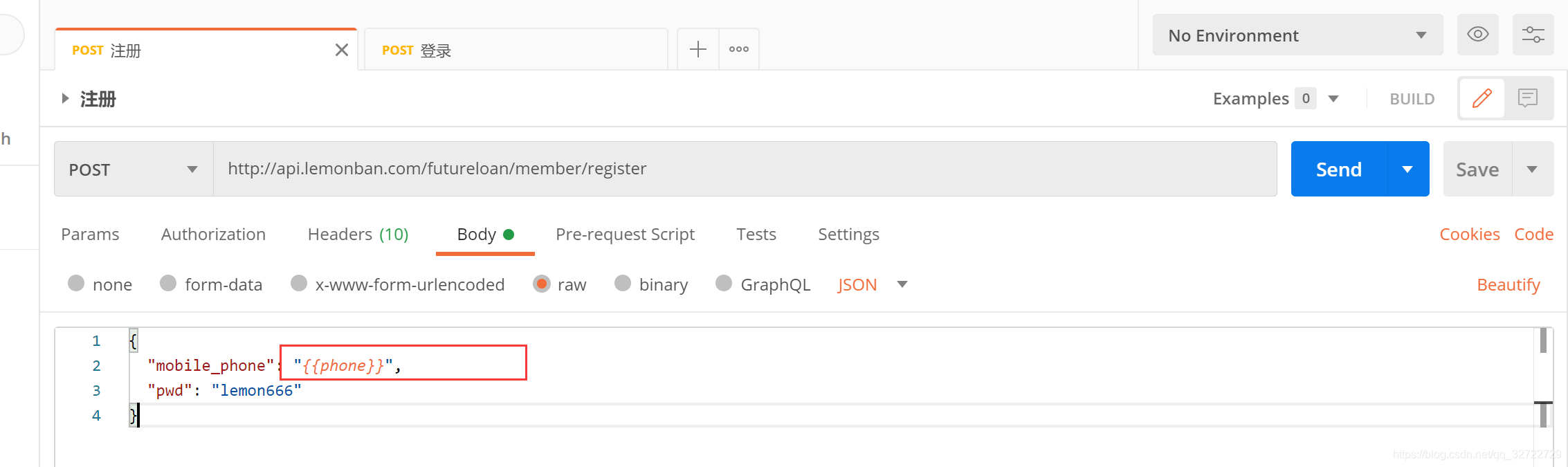
Task: Open the Cookies link
Action: click(x=1469, y=235)
